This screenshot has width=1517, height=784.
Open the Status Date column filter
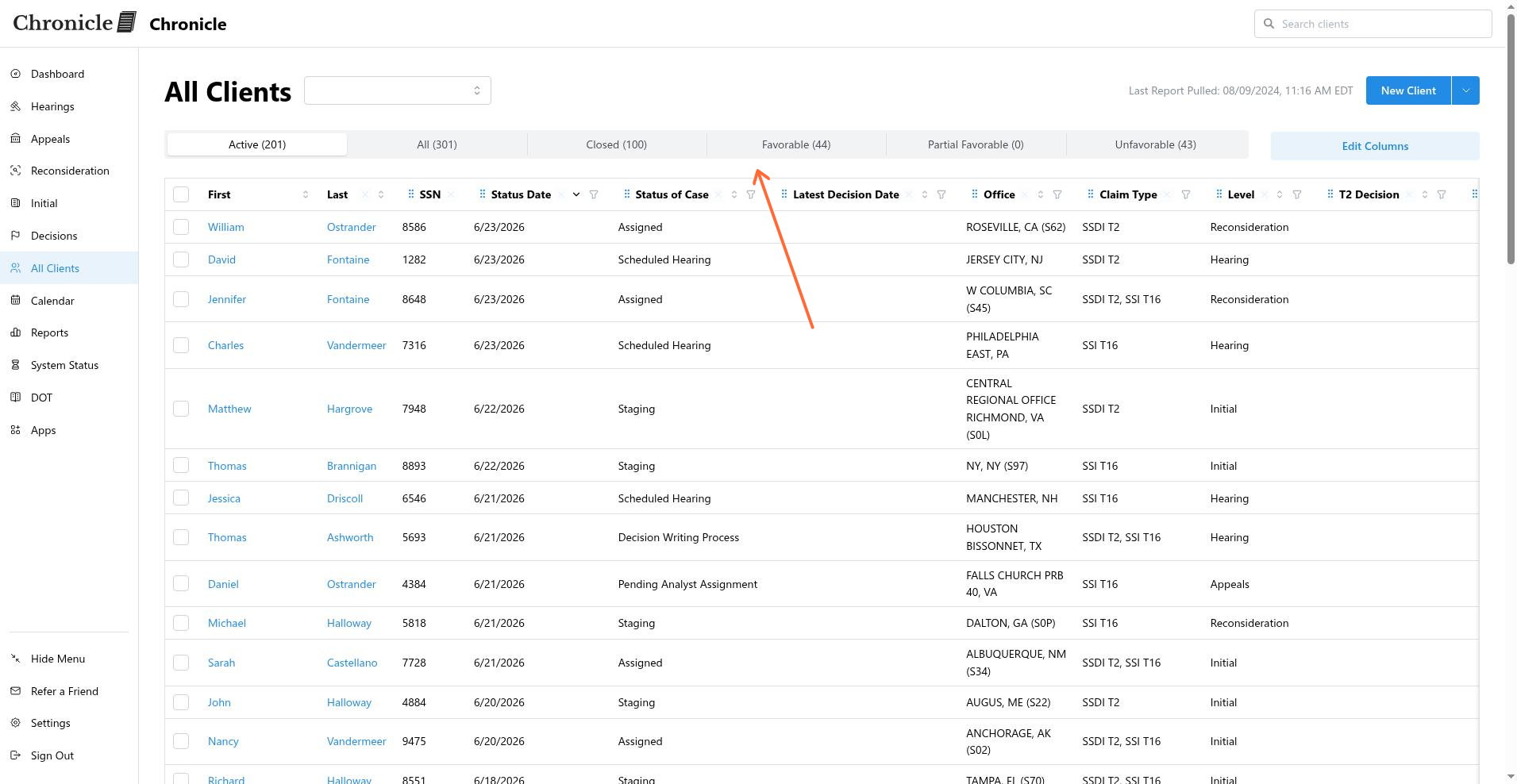(x=594, y=194)
